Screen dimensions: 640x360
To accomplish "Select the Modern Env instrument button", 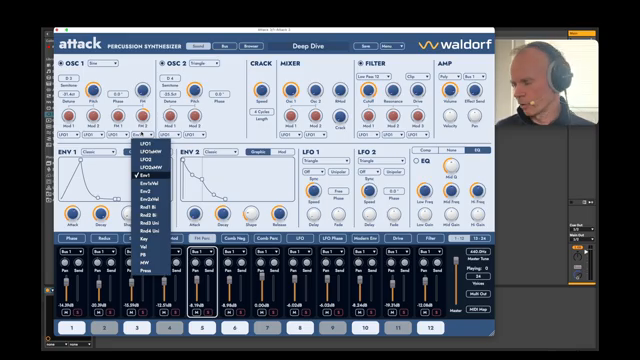I will [365, 238].
